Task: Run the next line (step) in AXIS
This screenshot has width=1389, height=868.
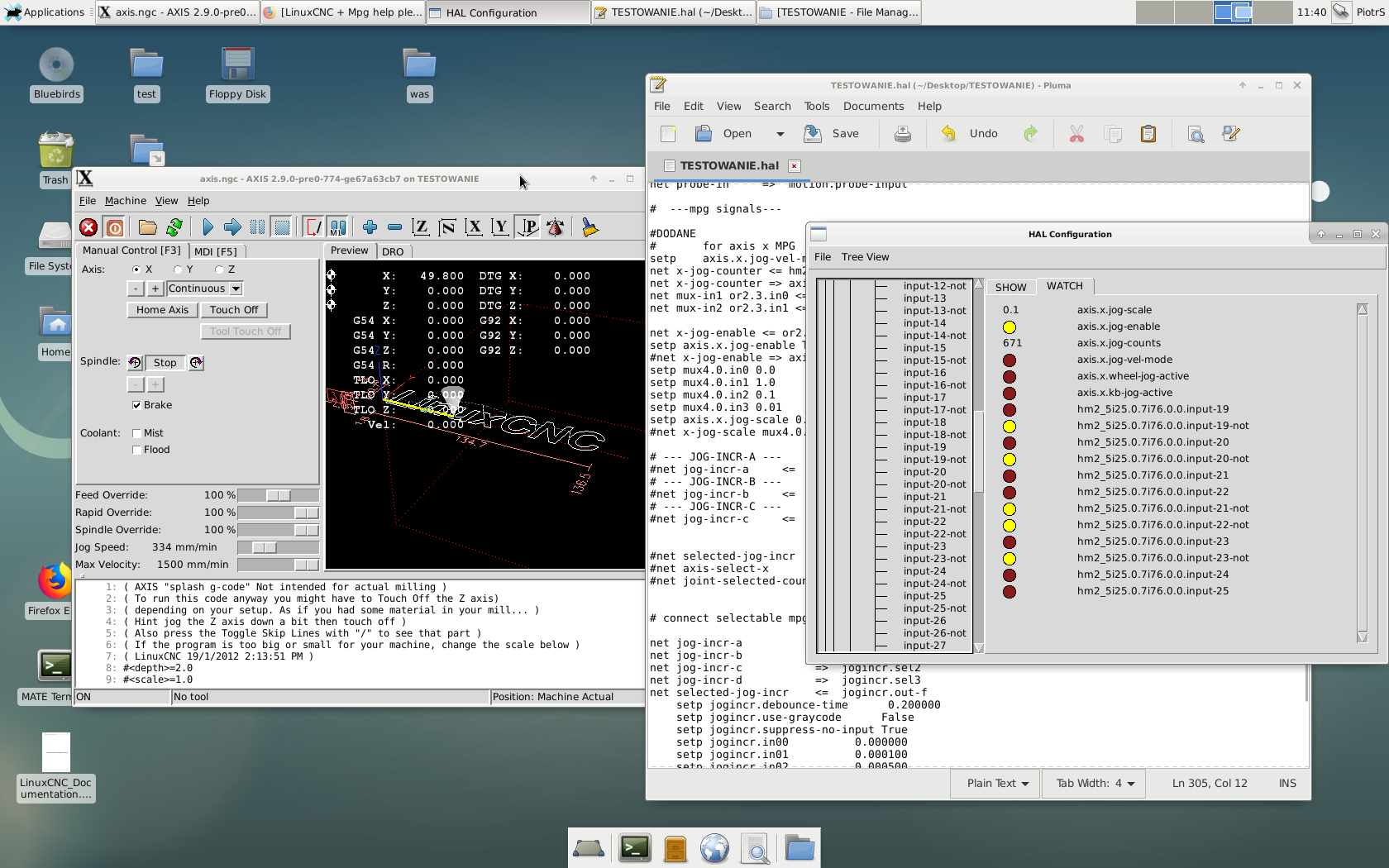Action: [232, 227]
